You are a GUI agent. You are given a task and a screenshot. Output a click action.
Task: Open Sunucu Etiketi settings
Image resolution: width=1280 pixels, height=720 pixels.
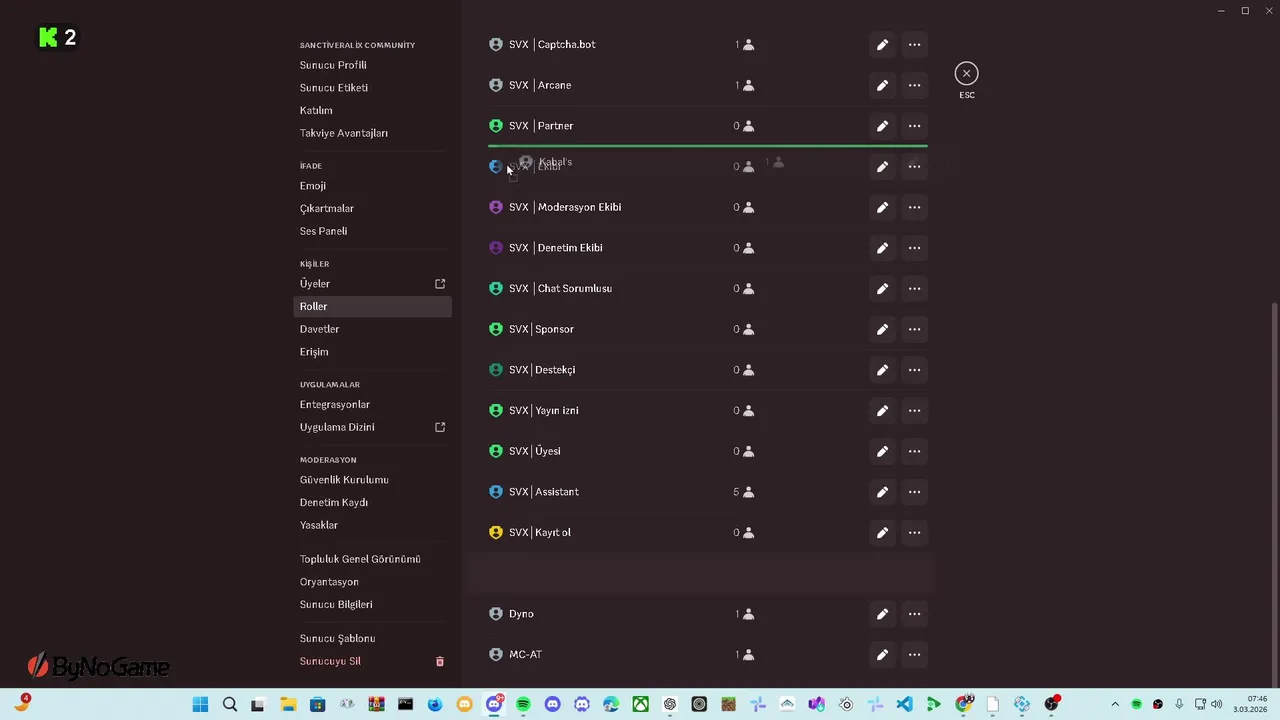[334, 88]
